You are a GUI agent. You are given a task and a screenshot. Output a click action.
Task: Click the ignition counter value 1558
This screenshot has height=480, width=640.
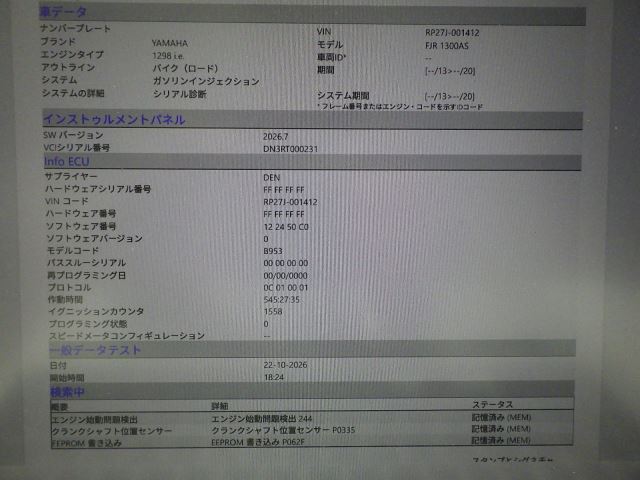tap(273, 312)
